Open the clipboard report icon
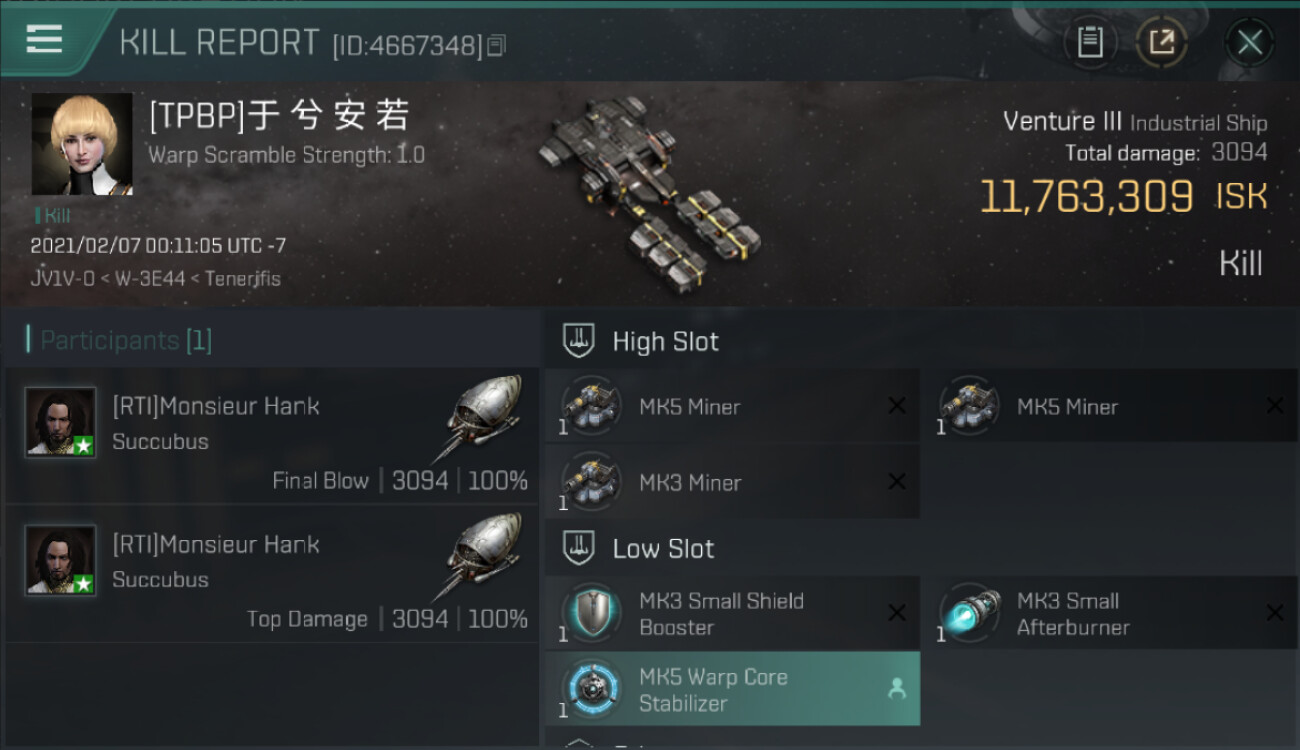1300x750 pixels. (1090, 42)
